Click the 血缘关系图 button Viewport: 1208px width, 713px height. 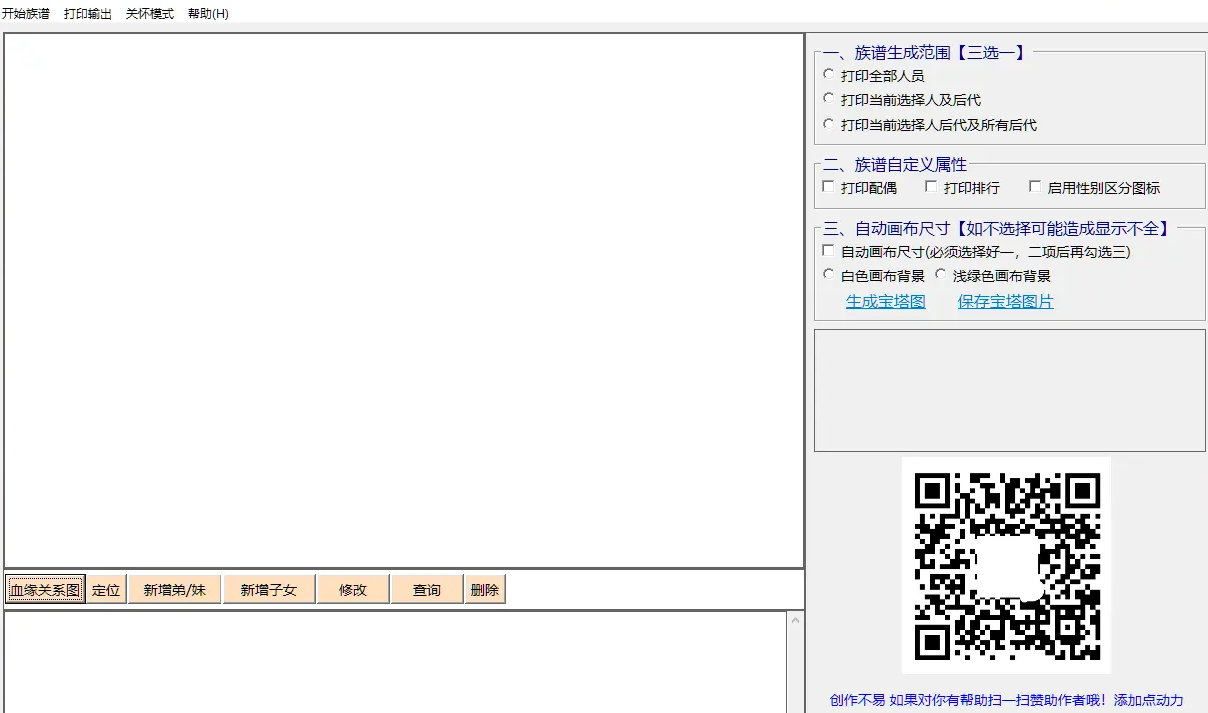pyautogui.click(x=45, y=590)
